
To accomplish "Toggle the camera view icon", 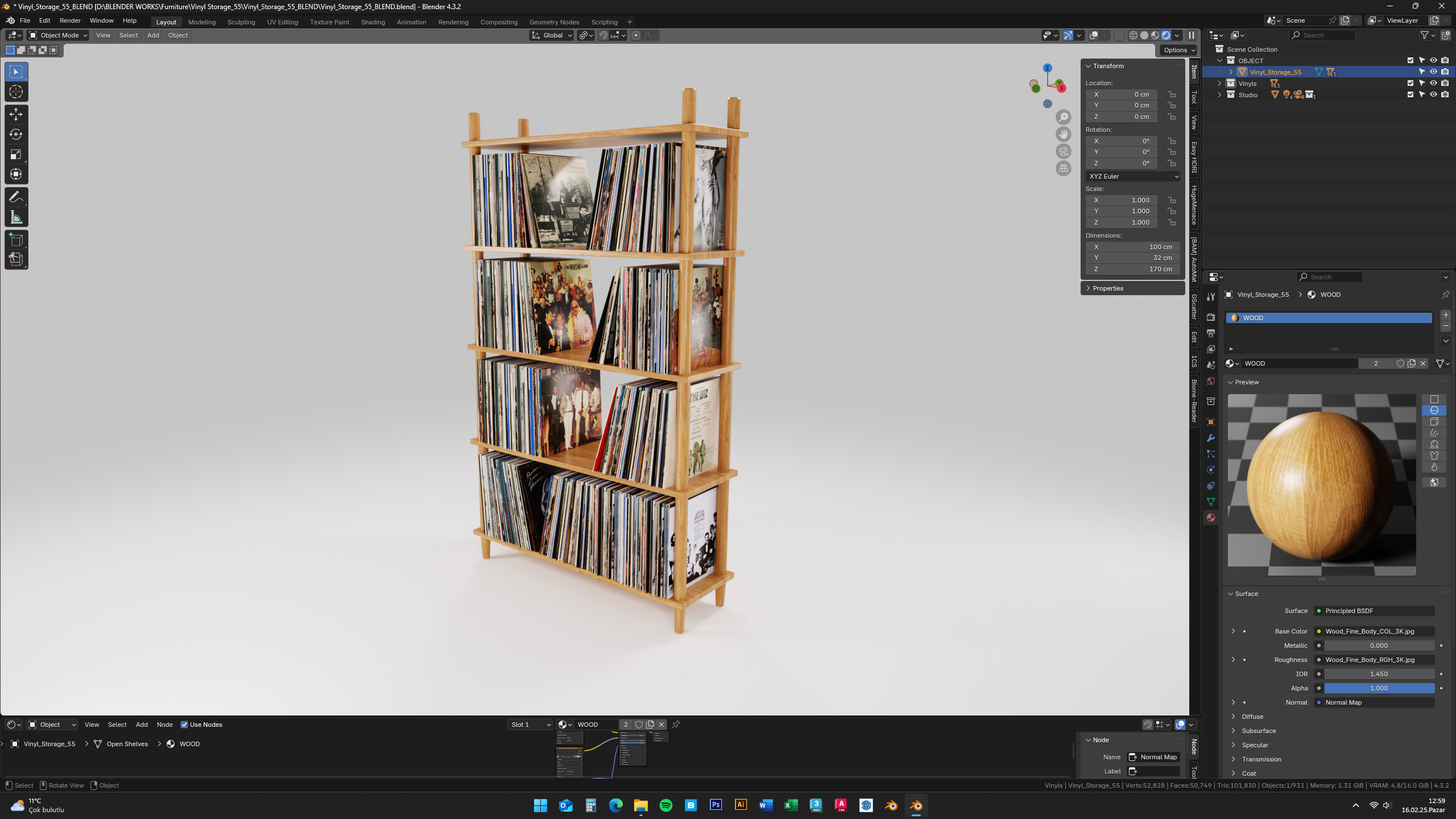I will coord(1064,151).
